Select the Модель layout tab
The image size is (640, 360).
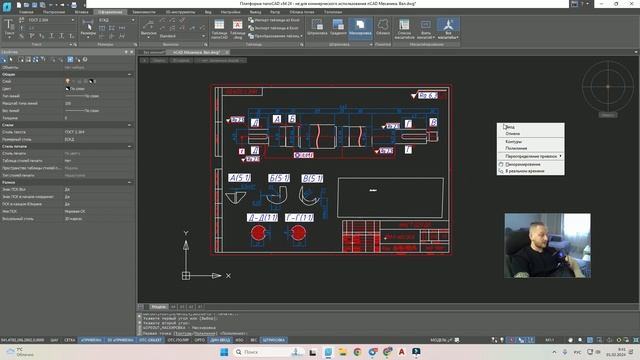(158, 307)
